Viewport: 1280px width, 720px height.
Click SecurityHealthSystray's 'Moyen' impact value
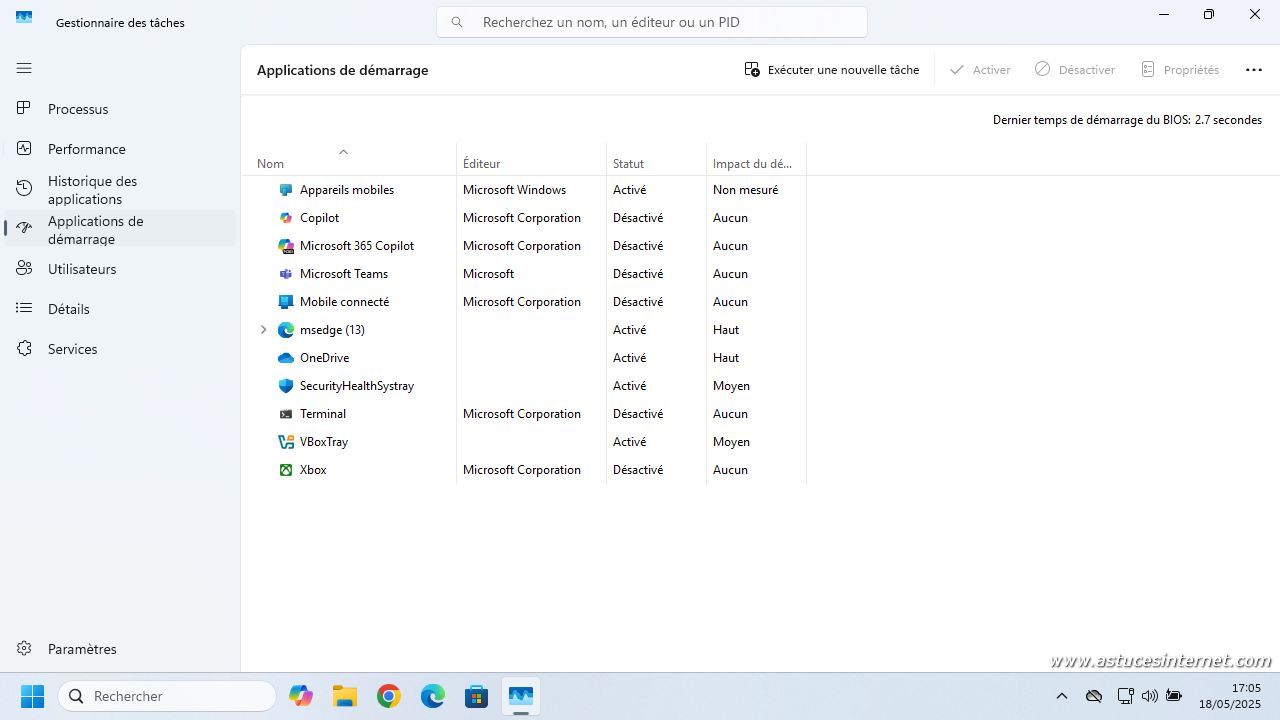(731, 386)
